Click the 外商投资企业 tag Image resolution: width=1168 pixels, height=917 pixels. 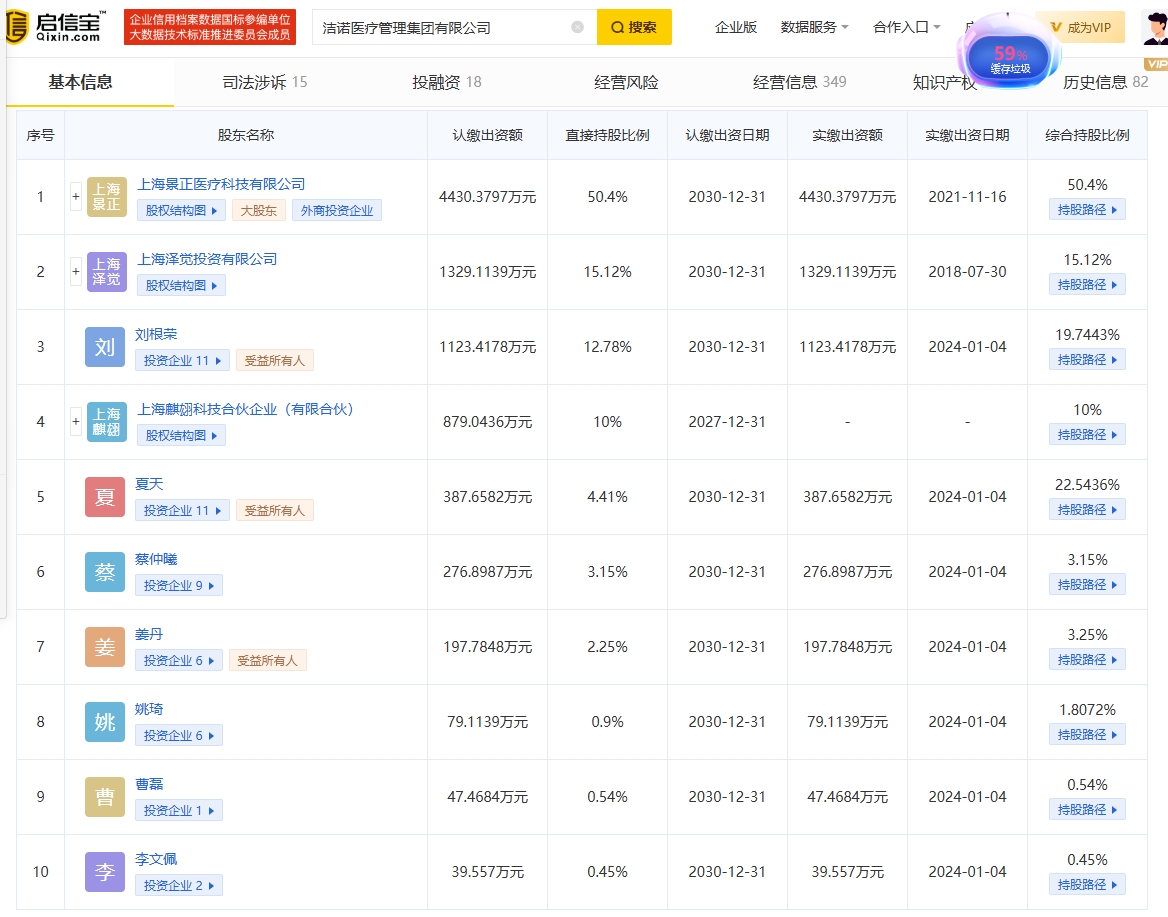point(337,211)
